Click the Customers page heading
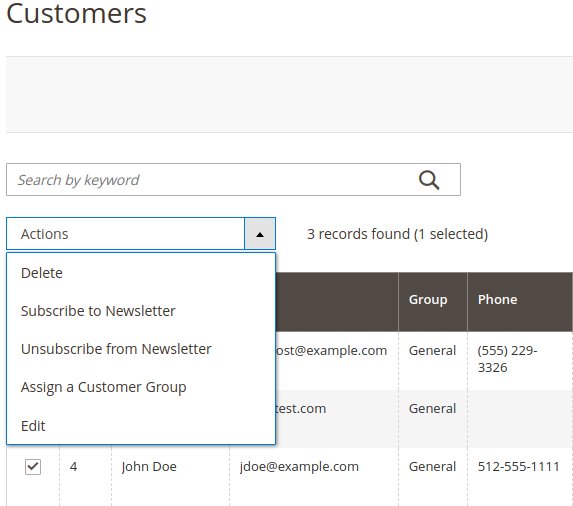 tap(76, 14)
